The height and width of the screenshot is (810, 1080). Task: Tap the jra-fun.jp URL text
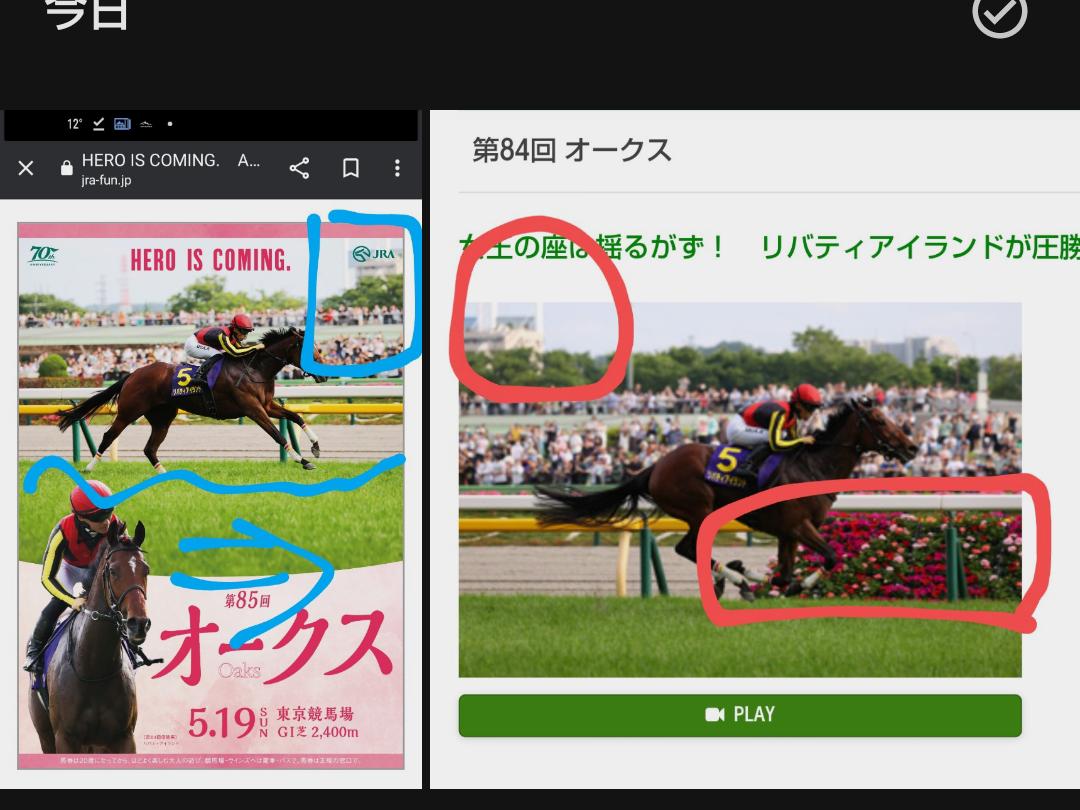106,181
